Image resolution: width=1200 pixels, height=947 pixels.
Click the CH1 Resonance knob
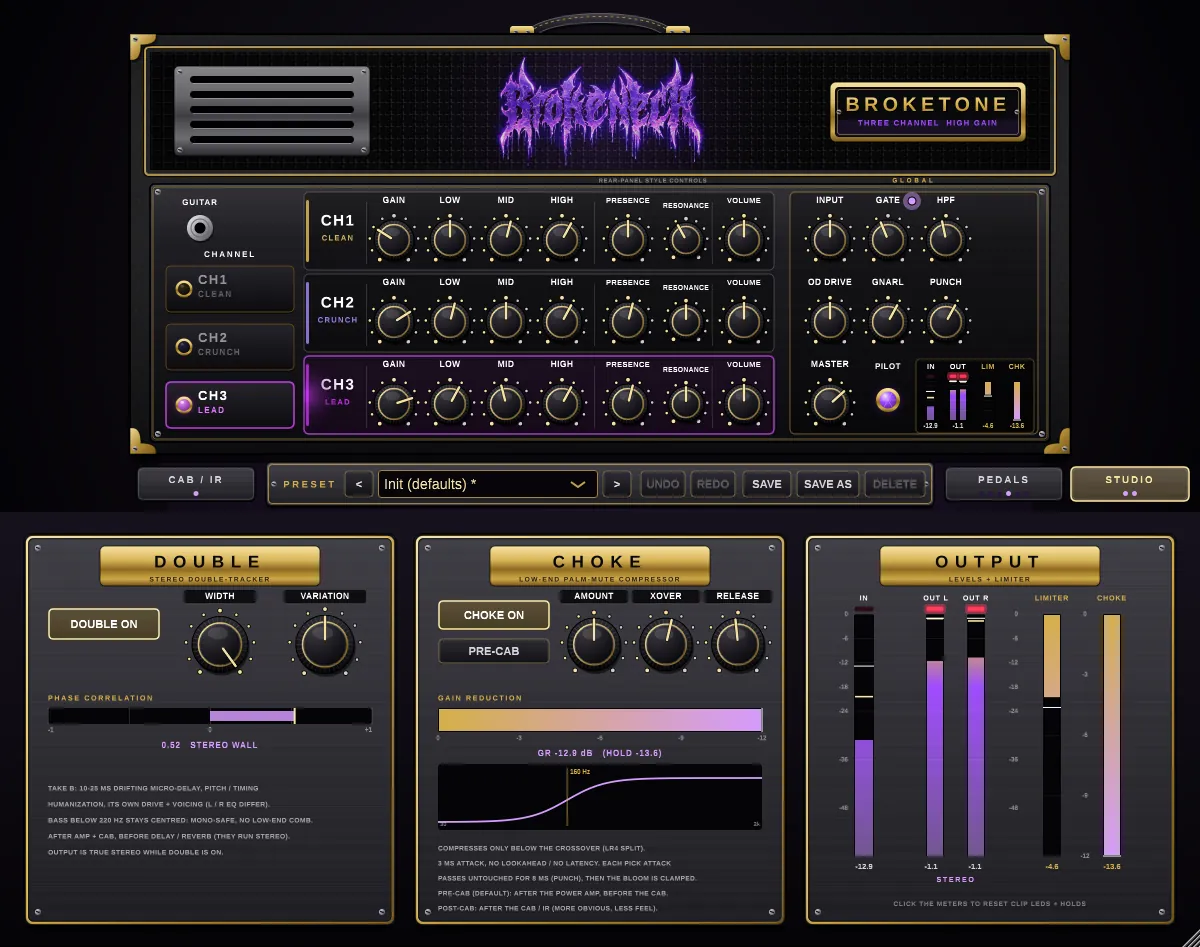tap(686, 240)
